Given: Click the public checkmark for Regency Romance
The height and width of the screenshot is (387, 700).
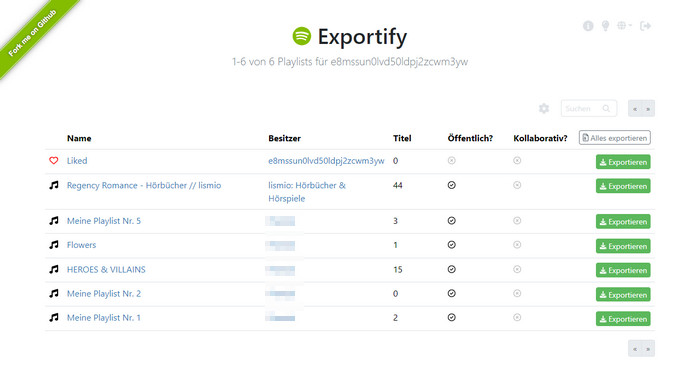Looking at the screenshot, I should [x=451, y=185].
